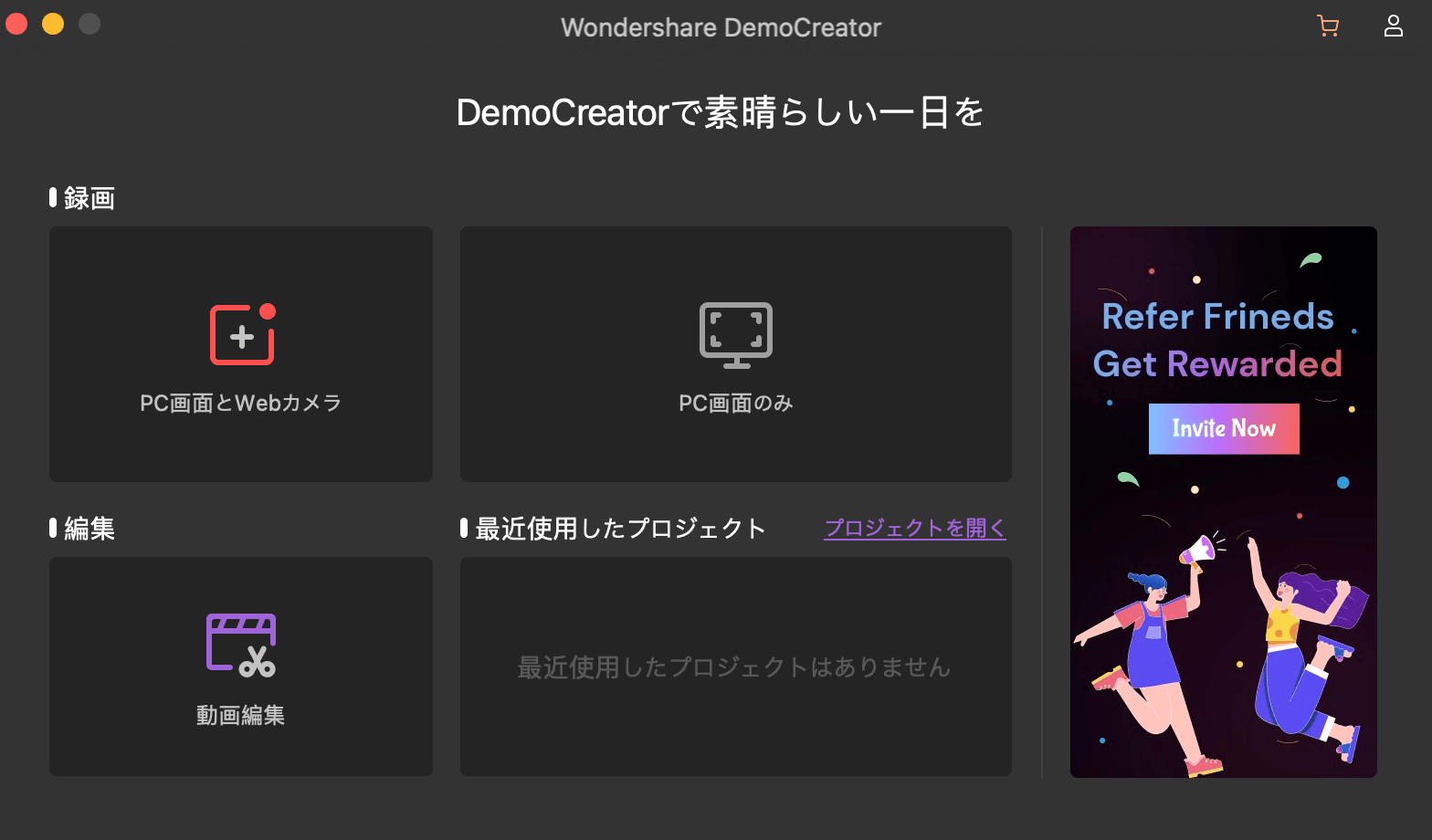Select the PC画面のみ label
Screen dimensions: 1432x840
click(x=736, y=403)
